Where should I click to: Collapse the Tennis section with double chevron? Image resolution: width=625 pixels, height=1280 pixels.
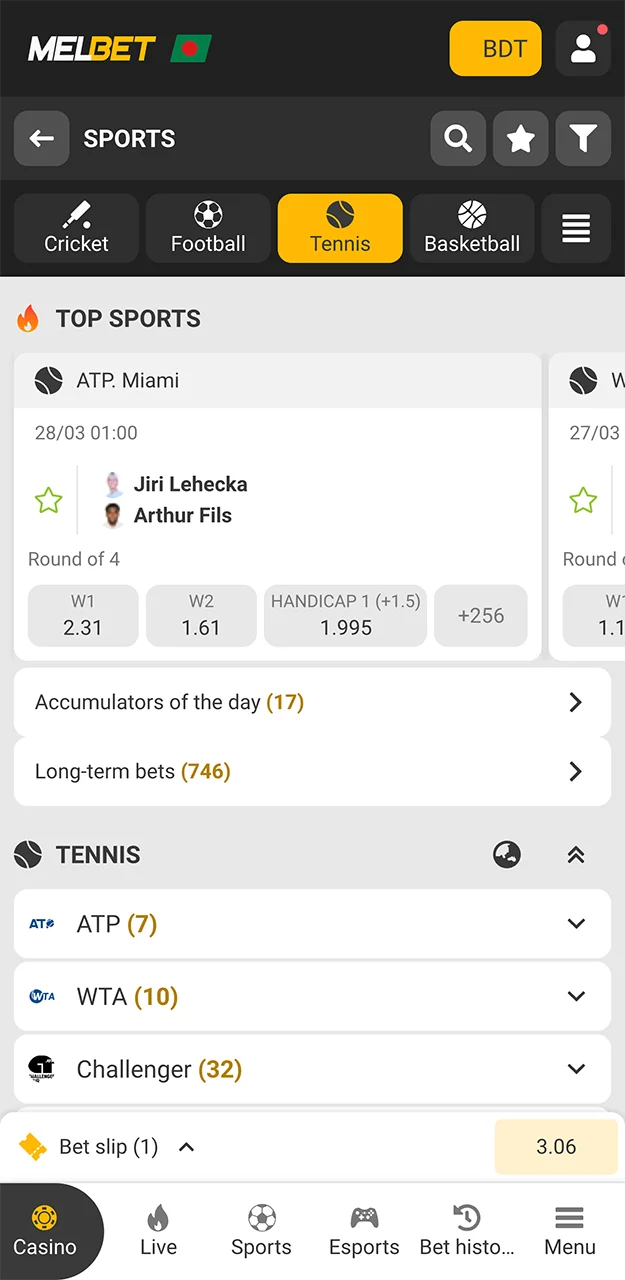pos(576,855)
